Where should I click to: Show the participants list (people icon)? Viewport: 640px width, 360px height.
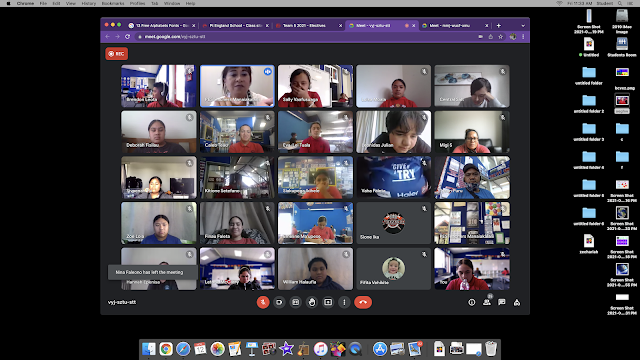point(487,302)
